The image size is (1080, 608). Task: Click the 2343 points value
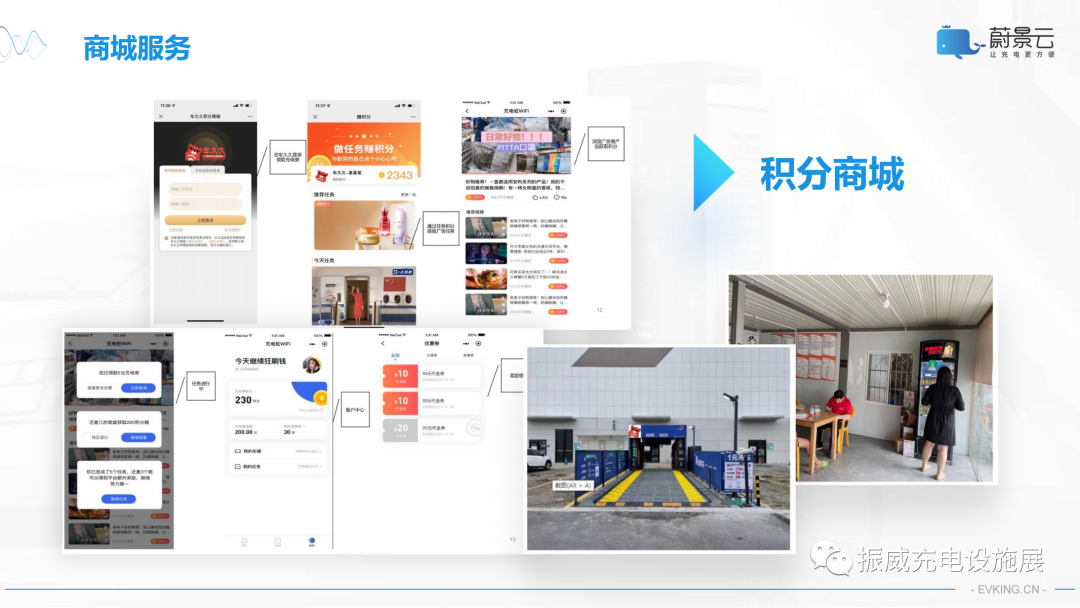tap(399, 176)
